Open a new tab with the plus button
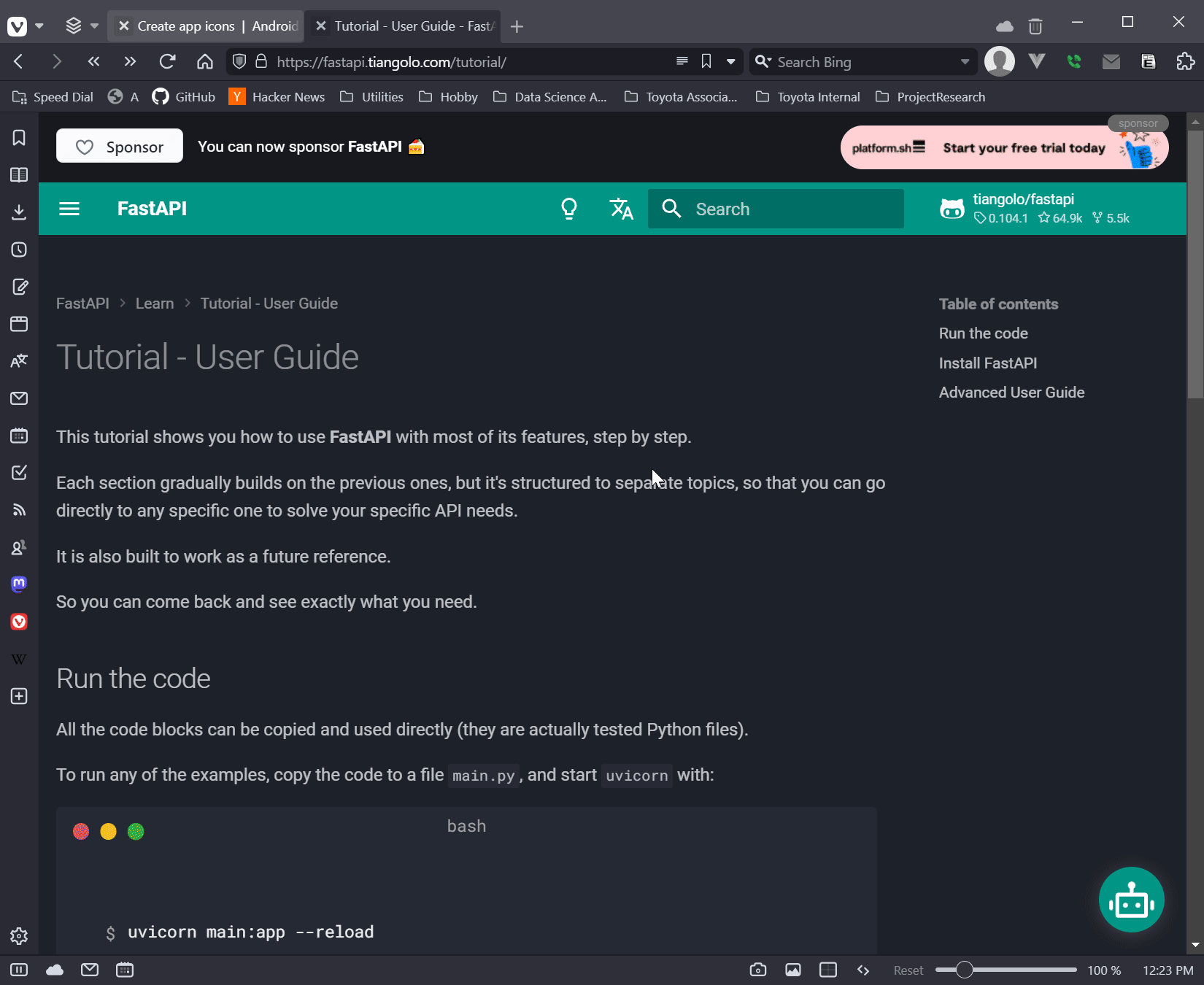 pyautogui.click(x=517, y=27)
